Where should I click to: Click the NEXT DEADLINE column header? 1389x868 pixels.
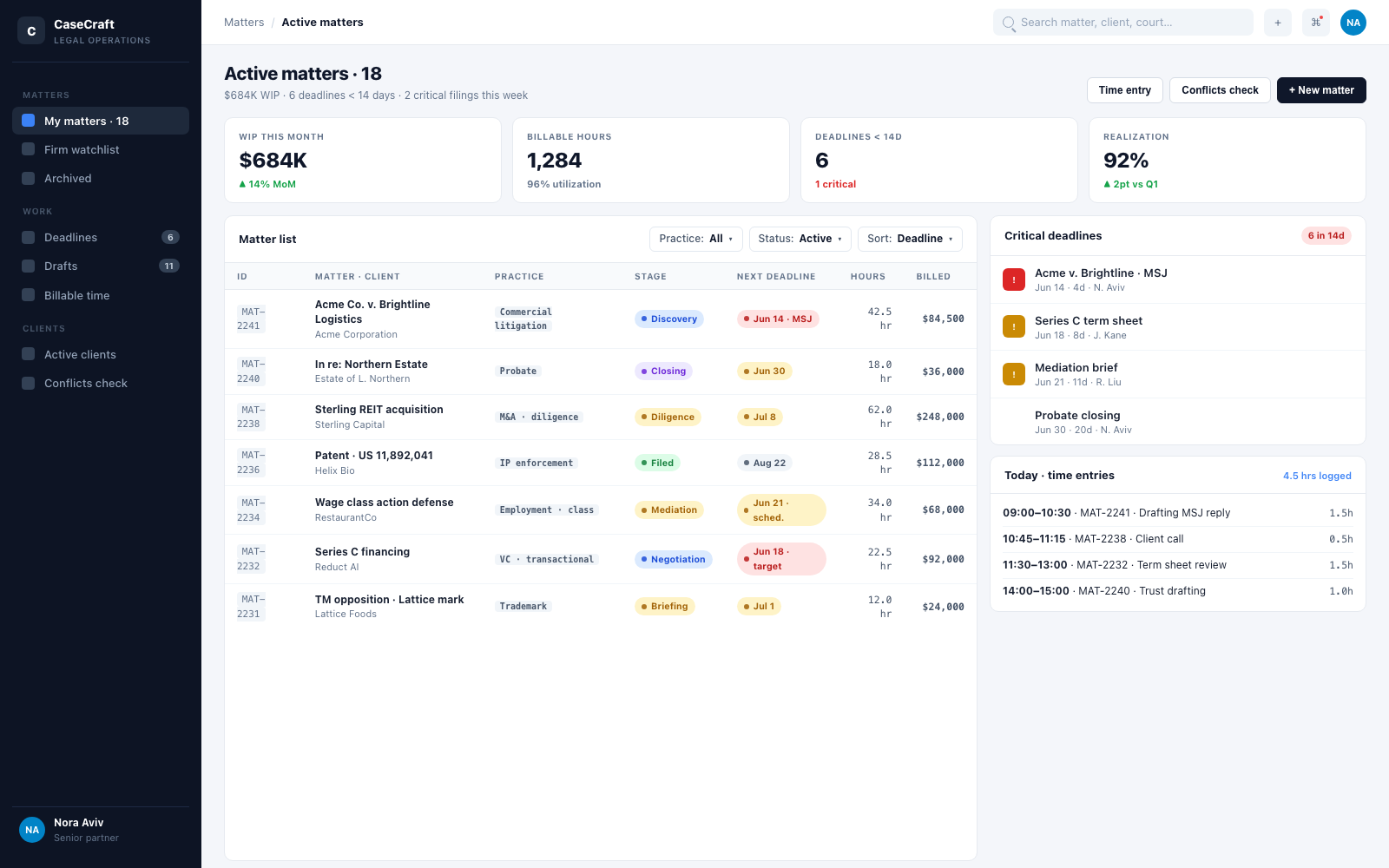click(x=776, y=277)
